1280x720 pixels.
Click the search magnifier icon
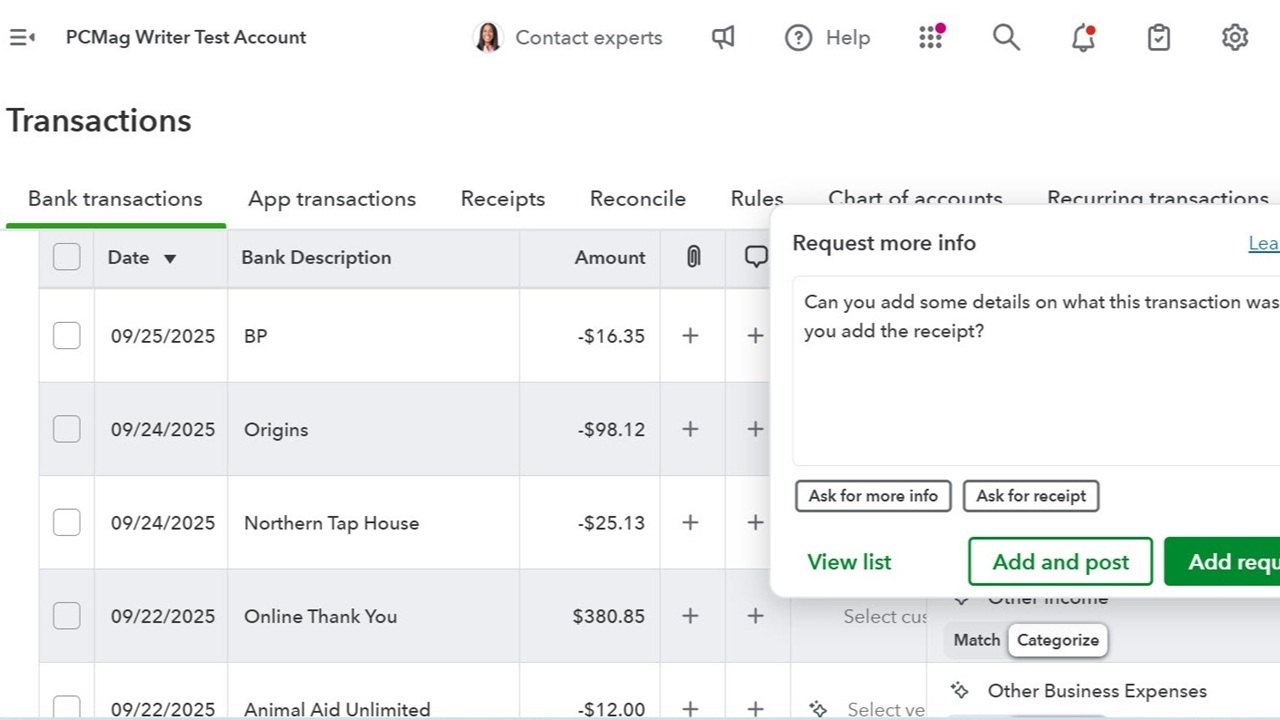coord(1006,38)
